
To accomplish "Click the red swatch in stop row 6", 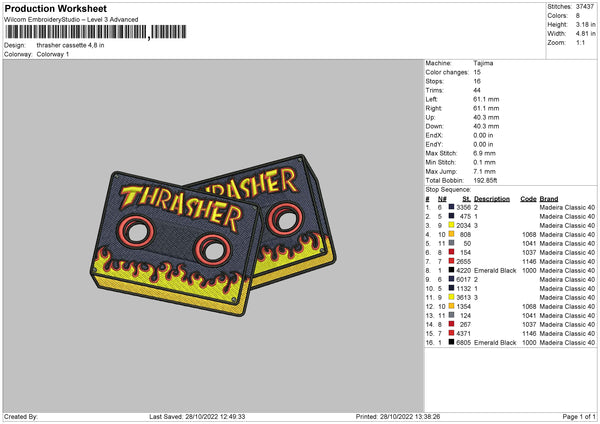I will click(452, 252).
